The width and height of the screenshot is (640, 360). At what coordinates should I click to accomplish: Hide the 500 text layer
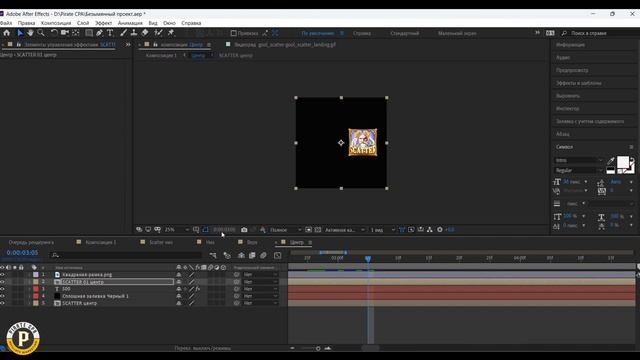[x=2, y=289]
